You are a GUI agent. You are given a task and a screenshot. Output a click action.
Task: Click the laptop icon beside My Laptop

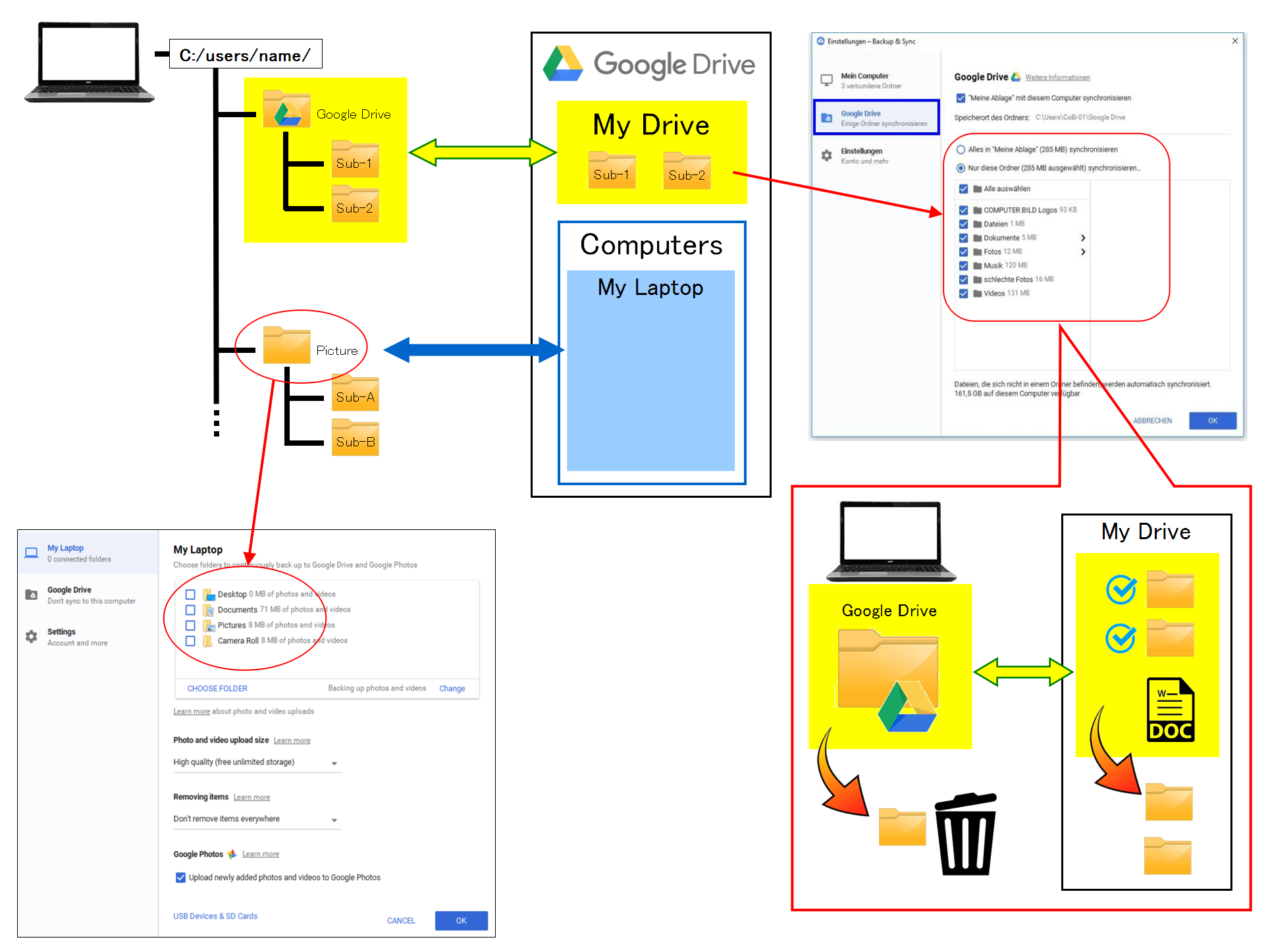point(31,553)
